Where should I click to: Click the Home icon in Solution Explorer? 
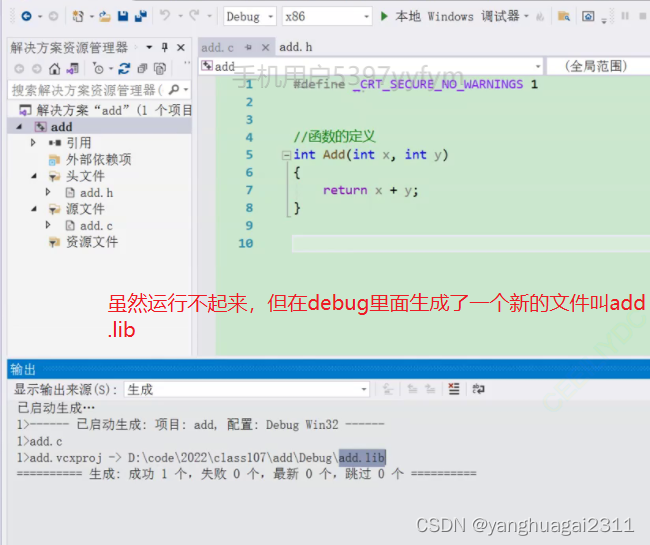pos(55,69)
